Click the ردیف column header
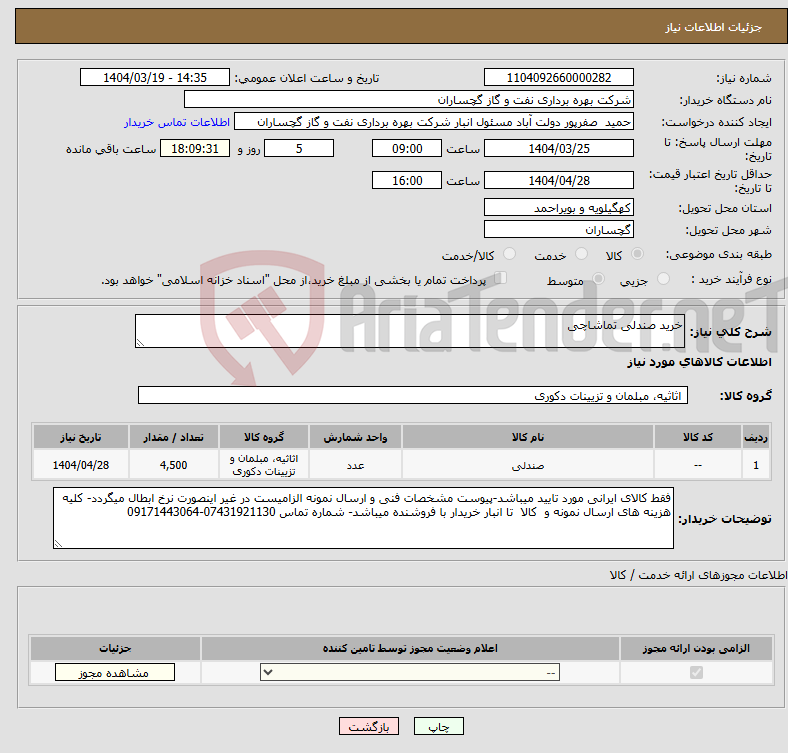This screenshot has width=788, height=753. (756, 437)
